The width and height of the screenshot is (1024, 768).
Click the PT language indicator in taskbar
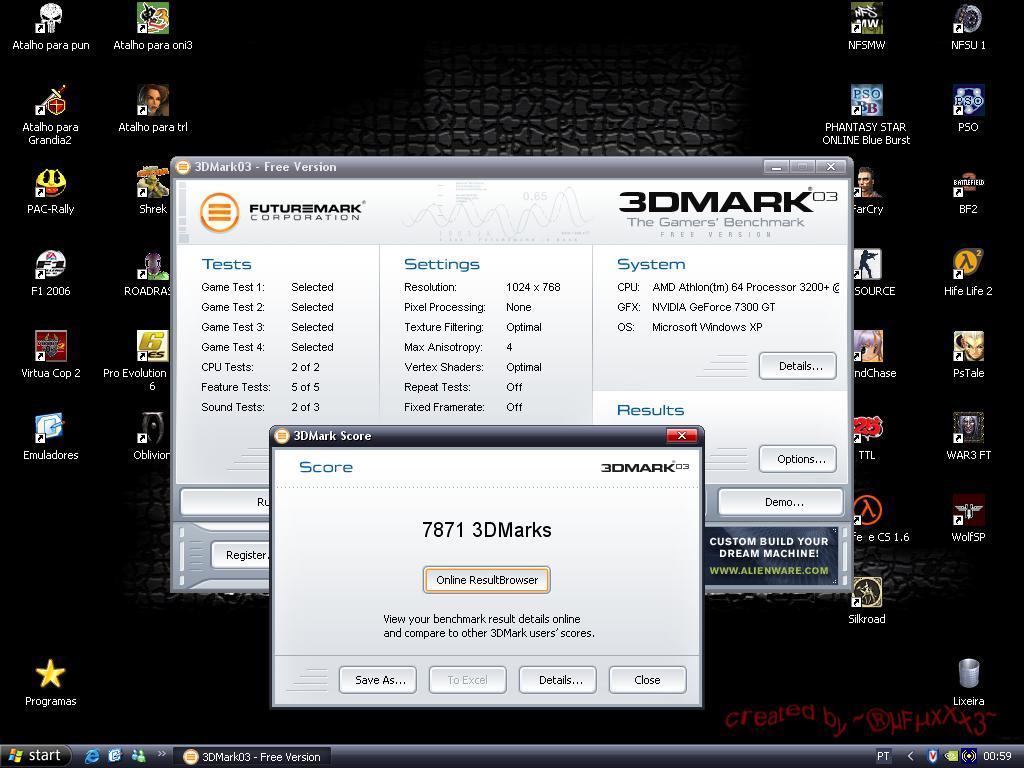tap(883, 756)
